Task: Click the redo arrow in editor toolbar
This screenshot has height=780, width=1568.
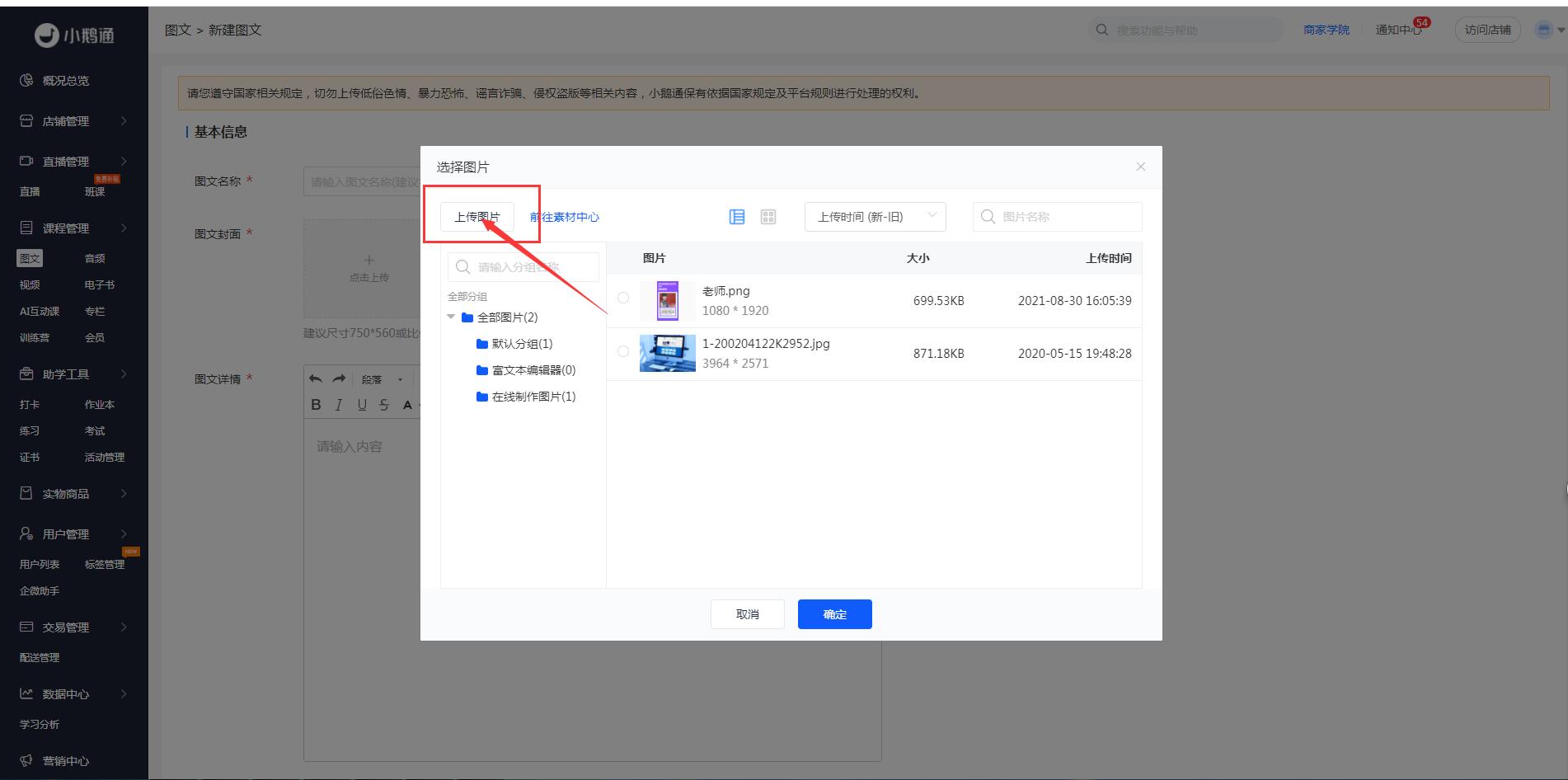Action: tap(339, 379)
